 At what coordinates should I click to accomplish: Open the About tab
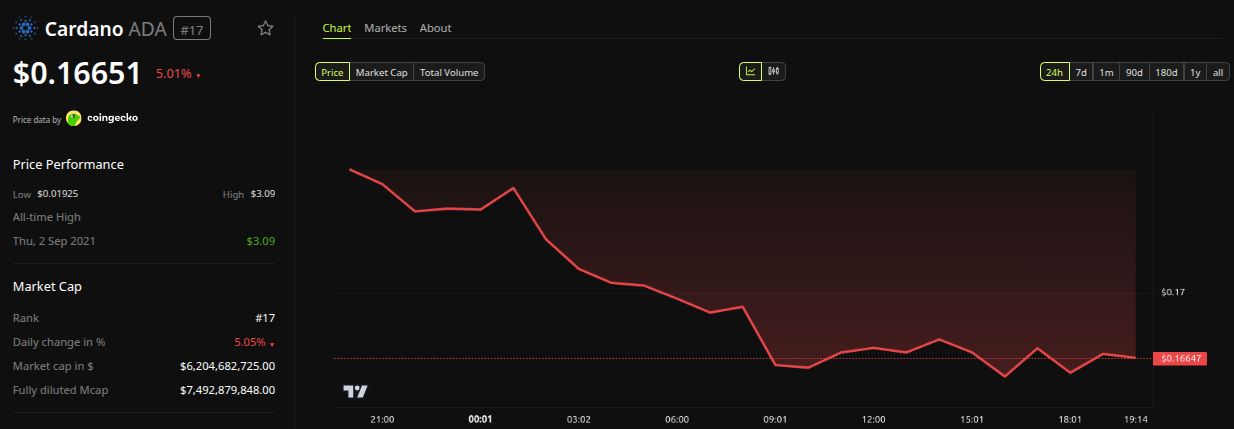(435, 28)
